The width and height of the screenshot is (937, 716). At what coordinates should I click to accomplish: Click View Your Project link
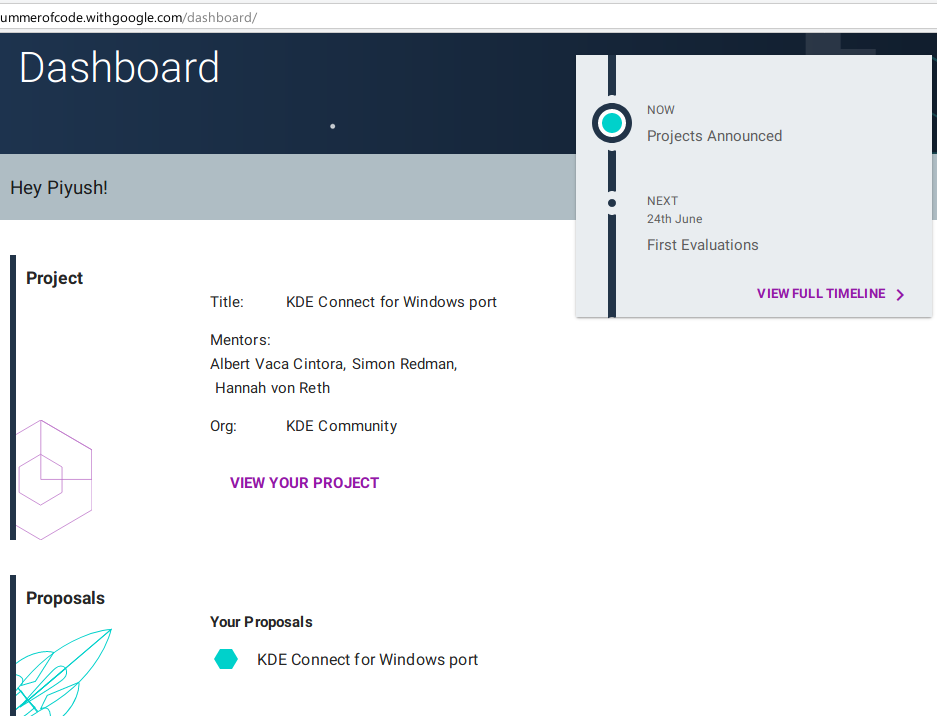304,483
